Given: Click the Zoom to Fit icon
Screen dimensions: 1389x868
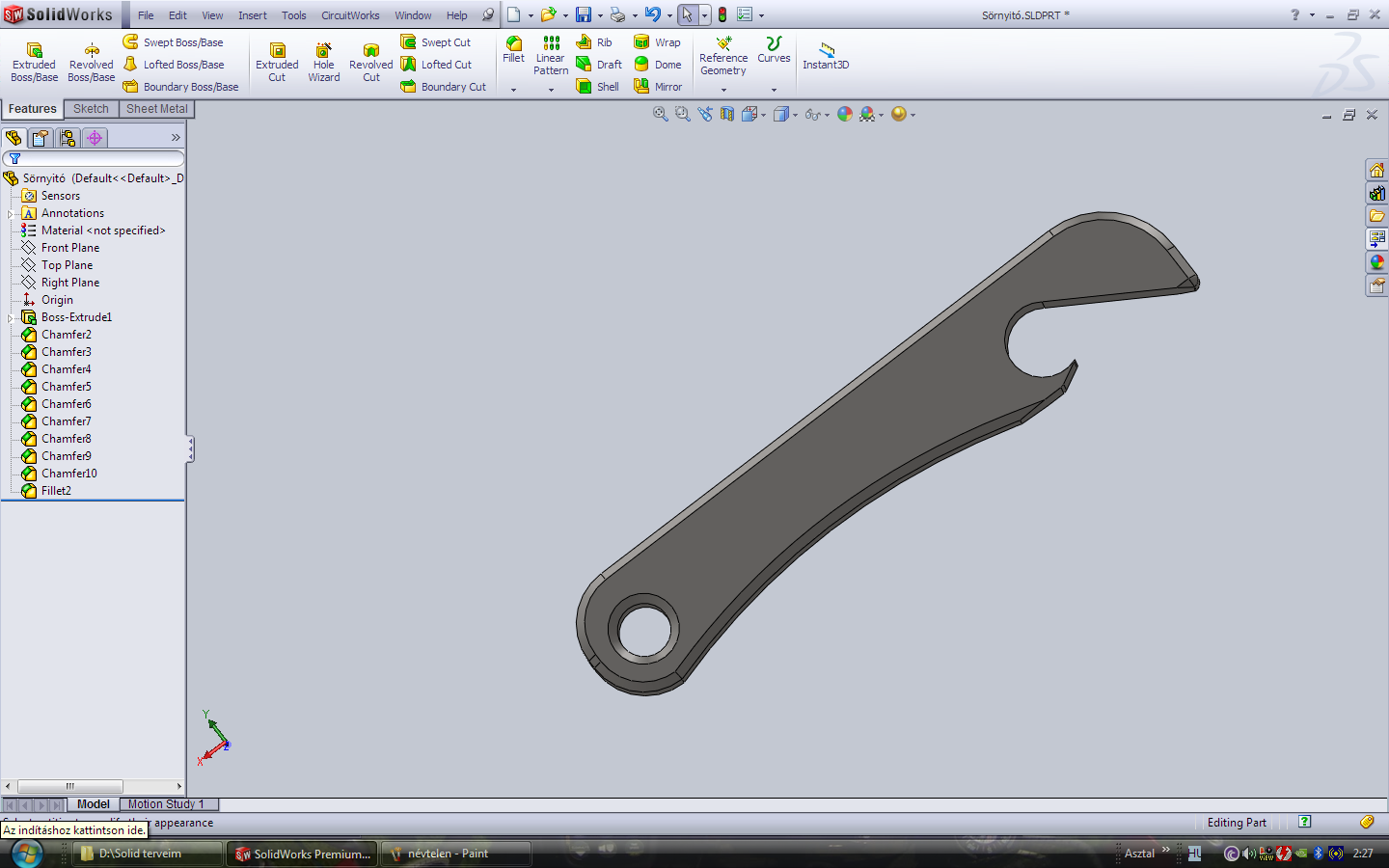Looking at the screenshot, I should point(661,114).
